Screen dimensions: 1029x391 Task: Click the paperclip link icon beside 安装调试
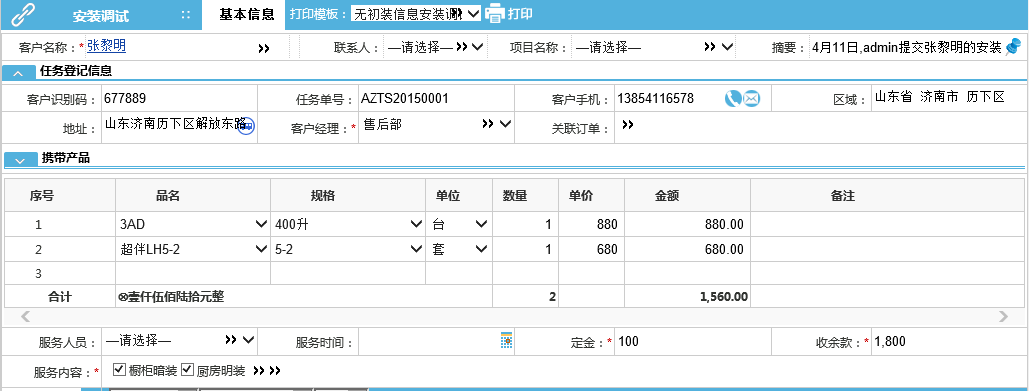[x=23, y=14]
